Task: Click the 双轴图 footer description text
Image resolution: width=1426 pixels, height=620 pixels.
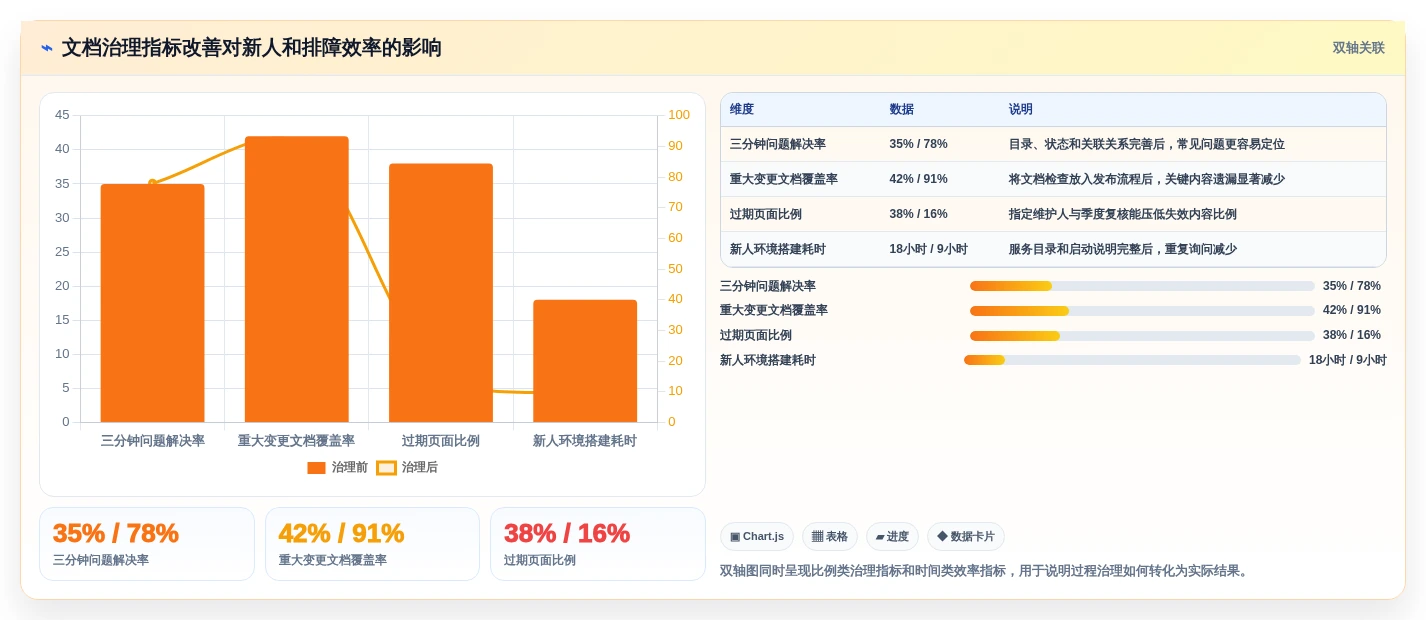Action: [x=986, y=571]
